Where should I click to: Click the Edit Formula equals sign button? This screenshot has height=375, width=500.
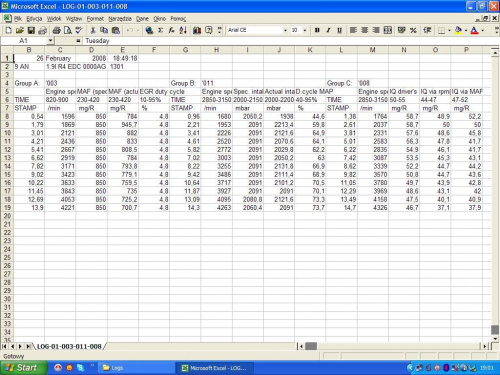[x=78, y=41]
